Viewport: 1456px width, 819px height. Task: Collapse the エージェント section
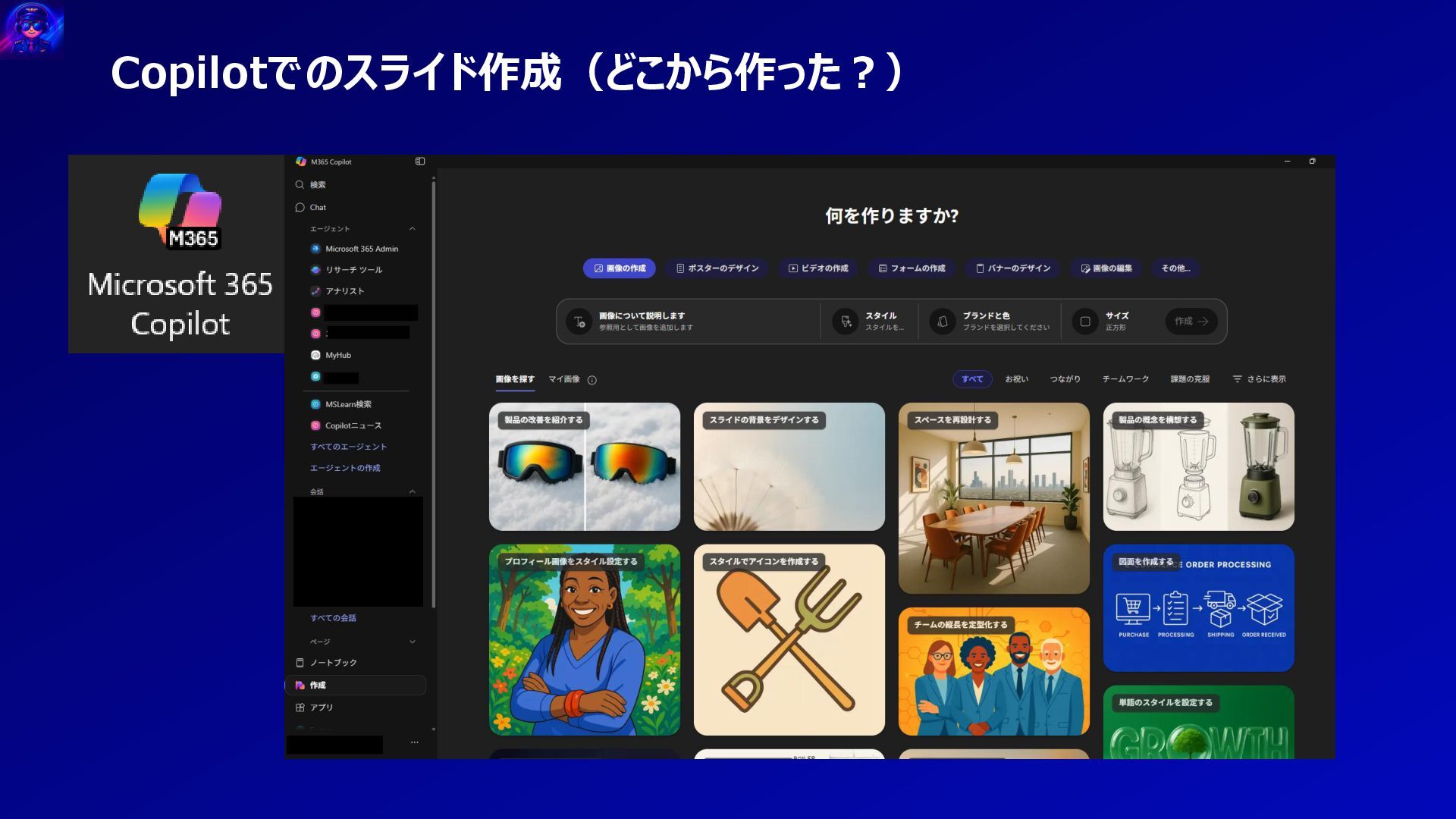pos(413,229)
